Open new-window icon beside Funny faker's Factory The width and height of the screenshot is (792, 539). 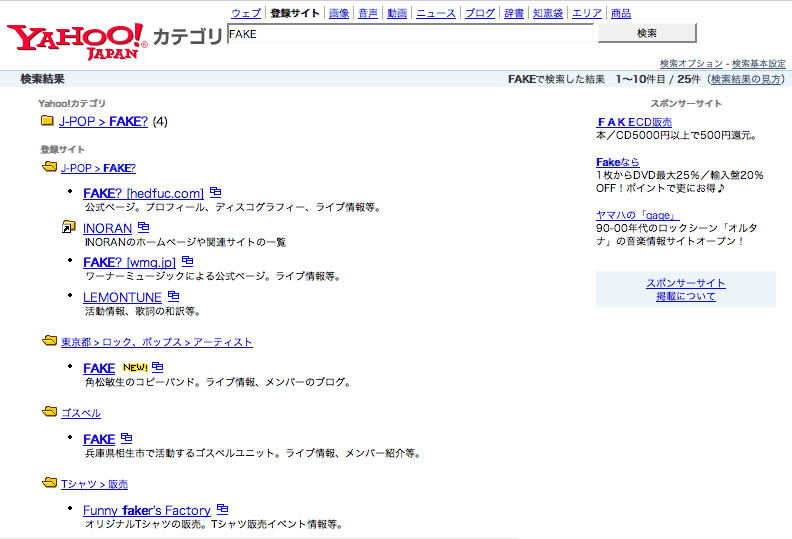coord(222,509)
